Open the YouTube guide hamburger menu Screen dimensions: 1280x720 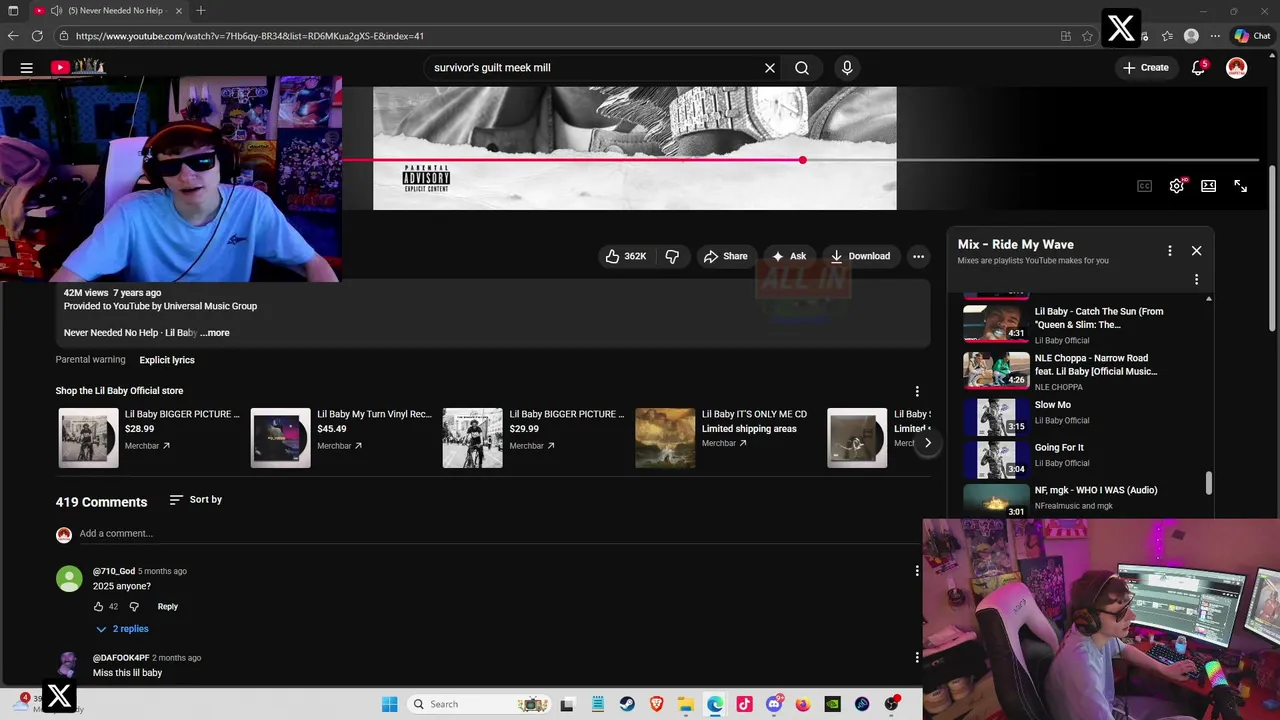pos(27,68)
